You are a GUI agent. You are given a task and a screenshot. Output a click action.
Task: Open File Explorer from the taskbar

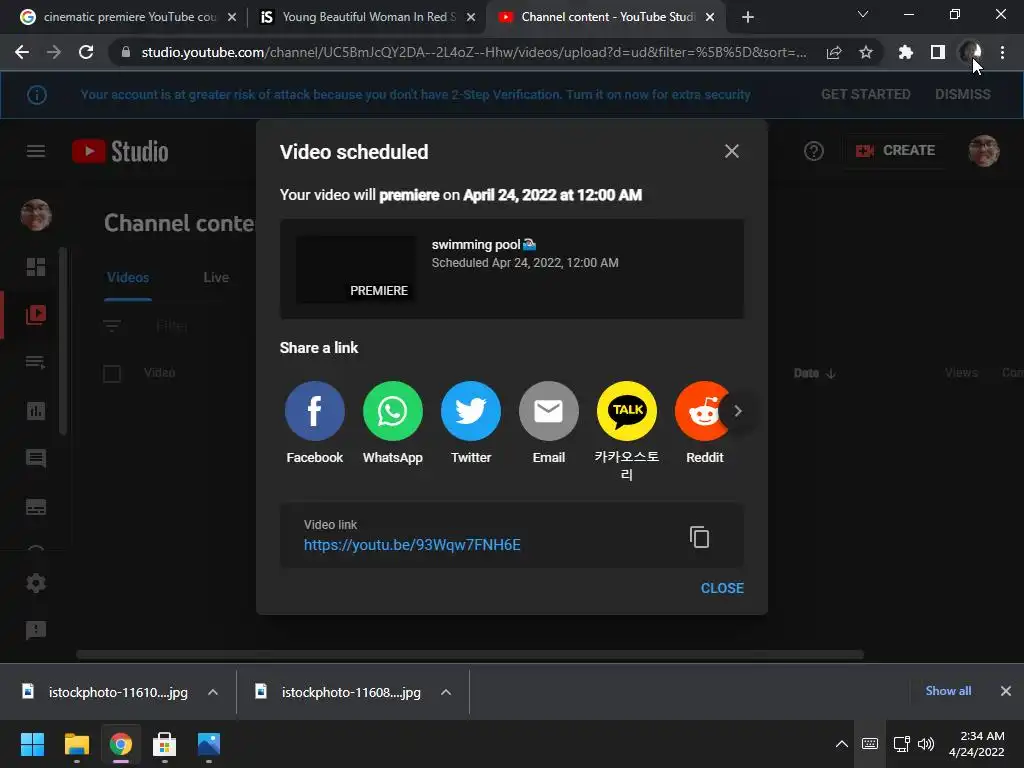76,744
